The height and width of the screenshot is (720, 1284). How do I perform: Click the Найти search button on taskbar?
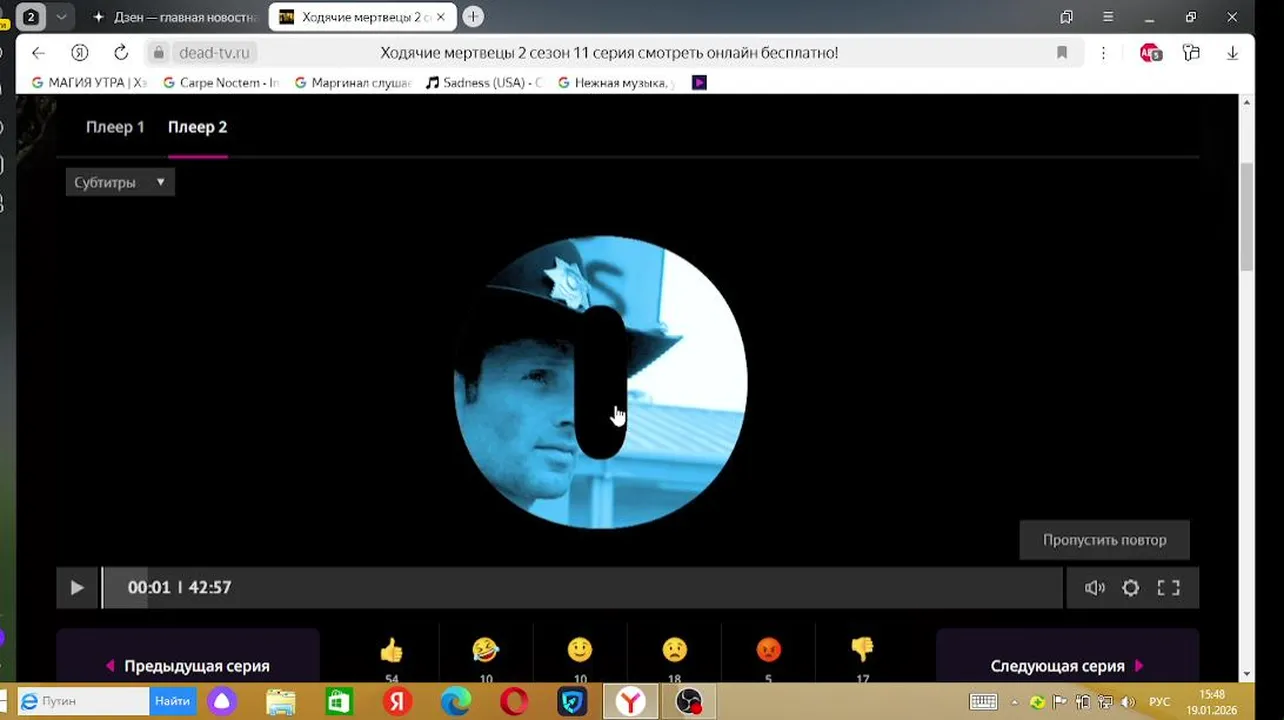point(172,701)
